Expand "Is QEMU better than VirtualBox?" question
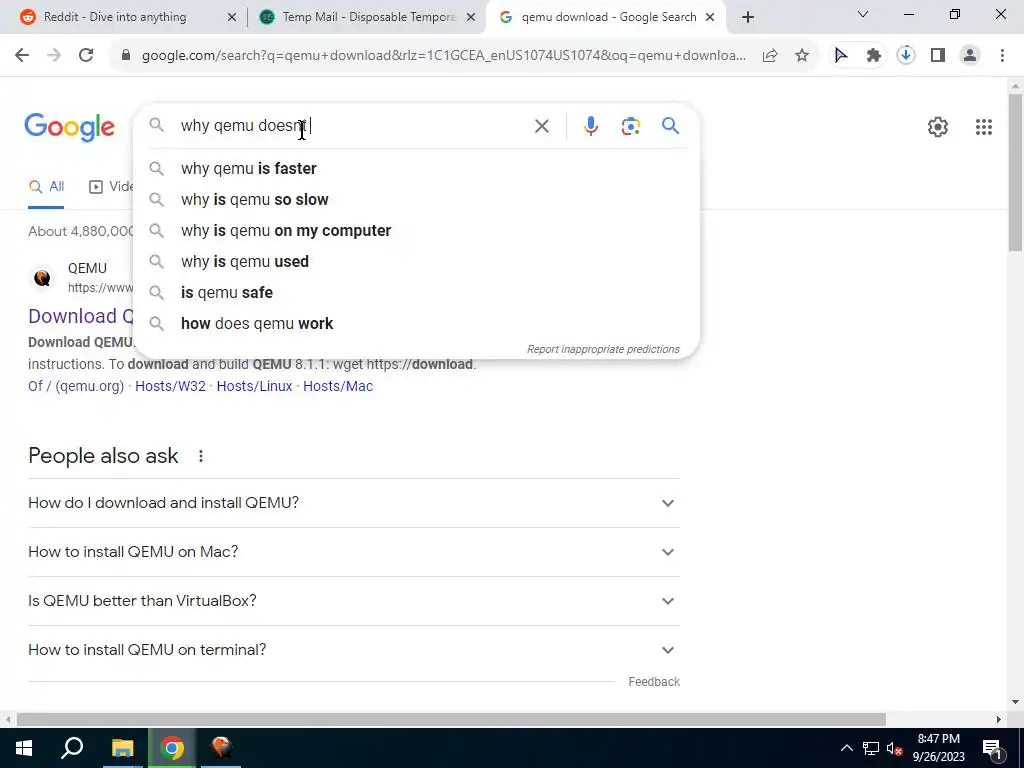The image size is (1024, 768). pos(354,601)
